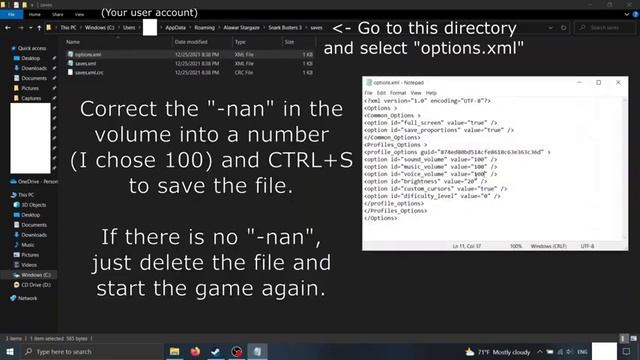
Task: Open Videos folder under This PC
Action: click(x=29, y=265)
